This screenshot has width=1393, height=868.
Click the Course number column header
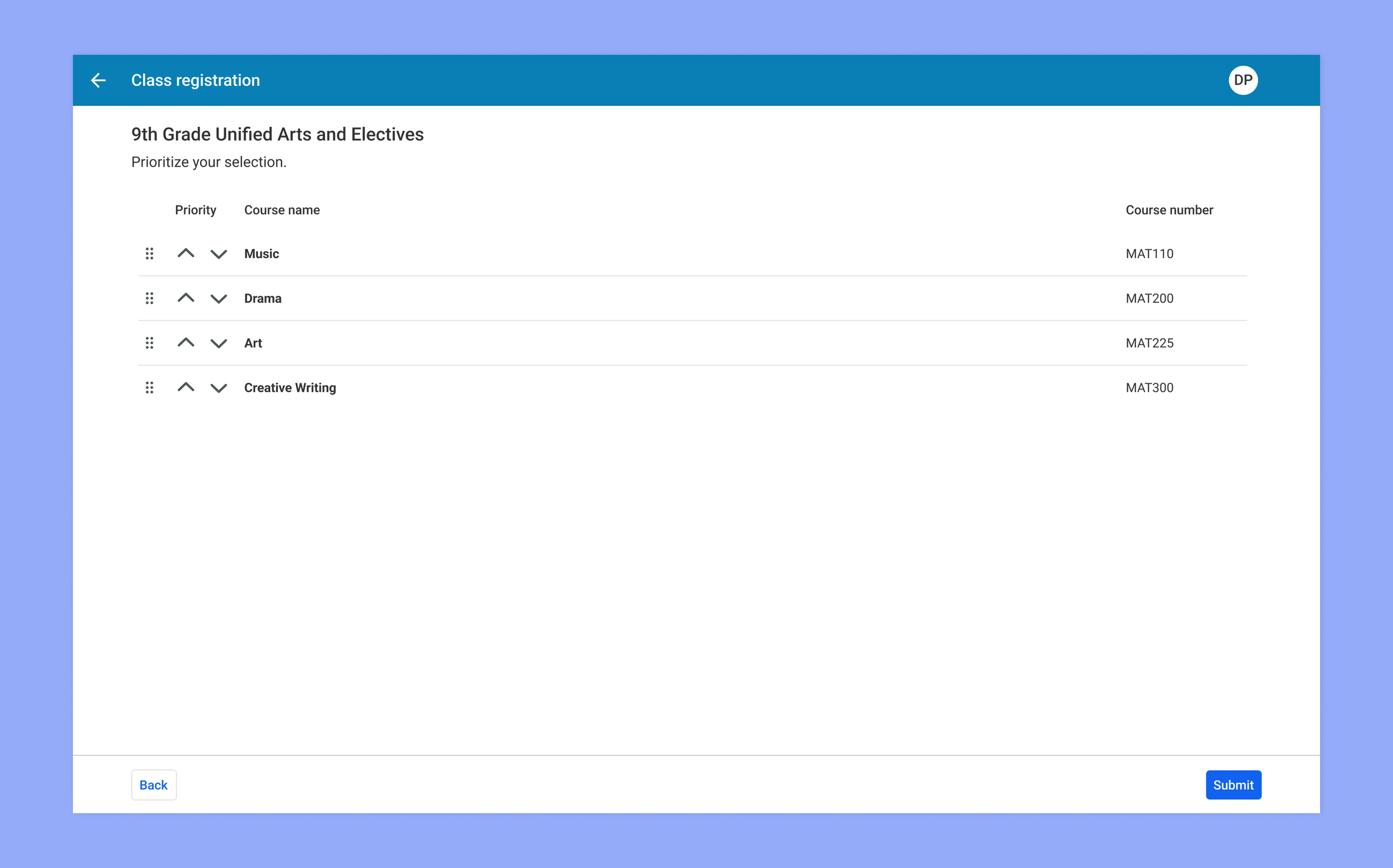click(1169, 210)
